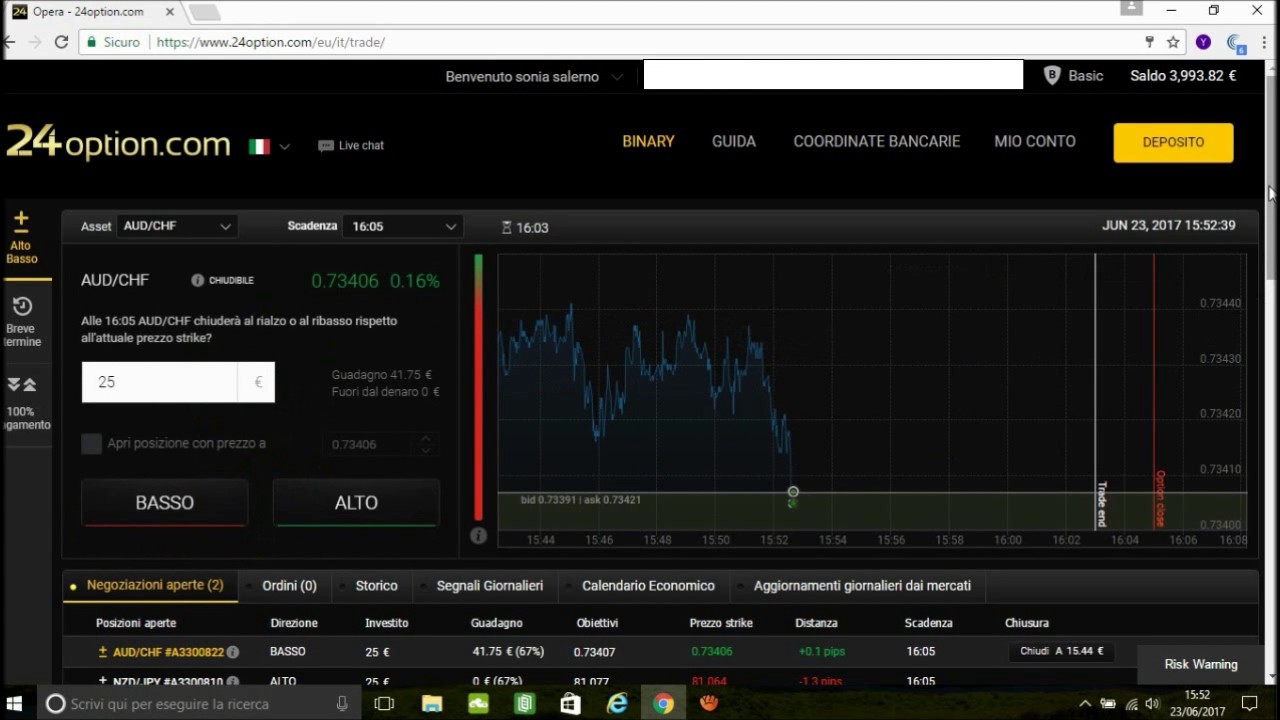This screenshot has height=720, width=1280.
Task: Click the plus icon of the AUD/CHF position
Action: coord(102,651)
